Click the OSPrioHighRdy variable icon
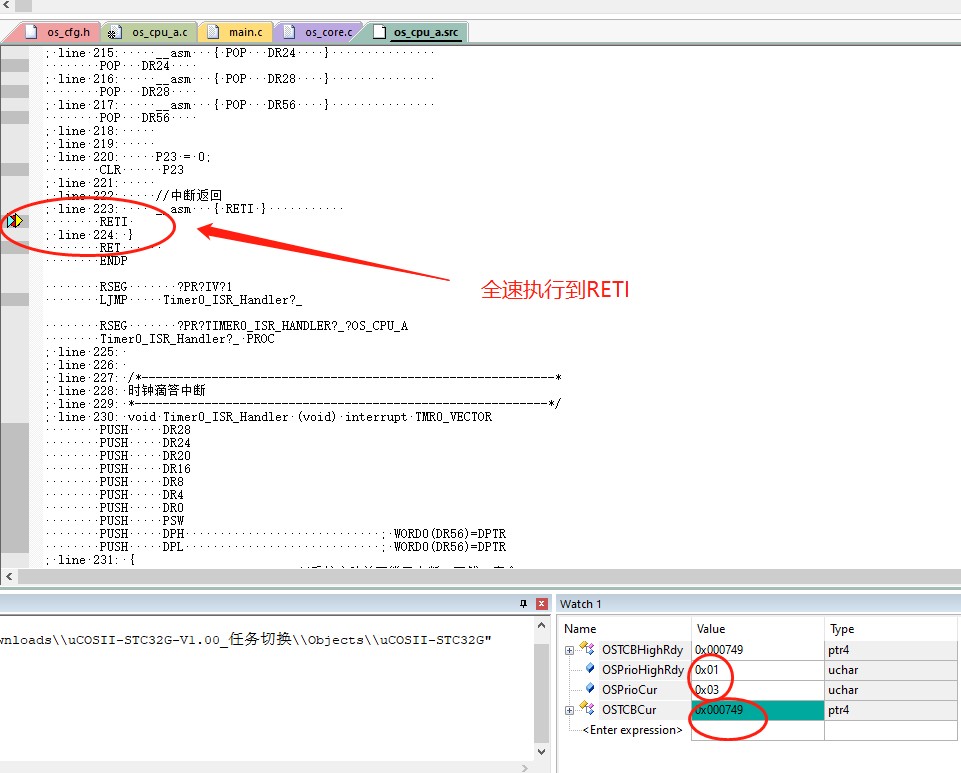The width and height of the screenshot is (961, 773). [x=590, y=668]
